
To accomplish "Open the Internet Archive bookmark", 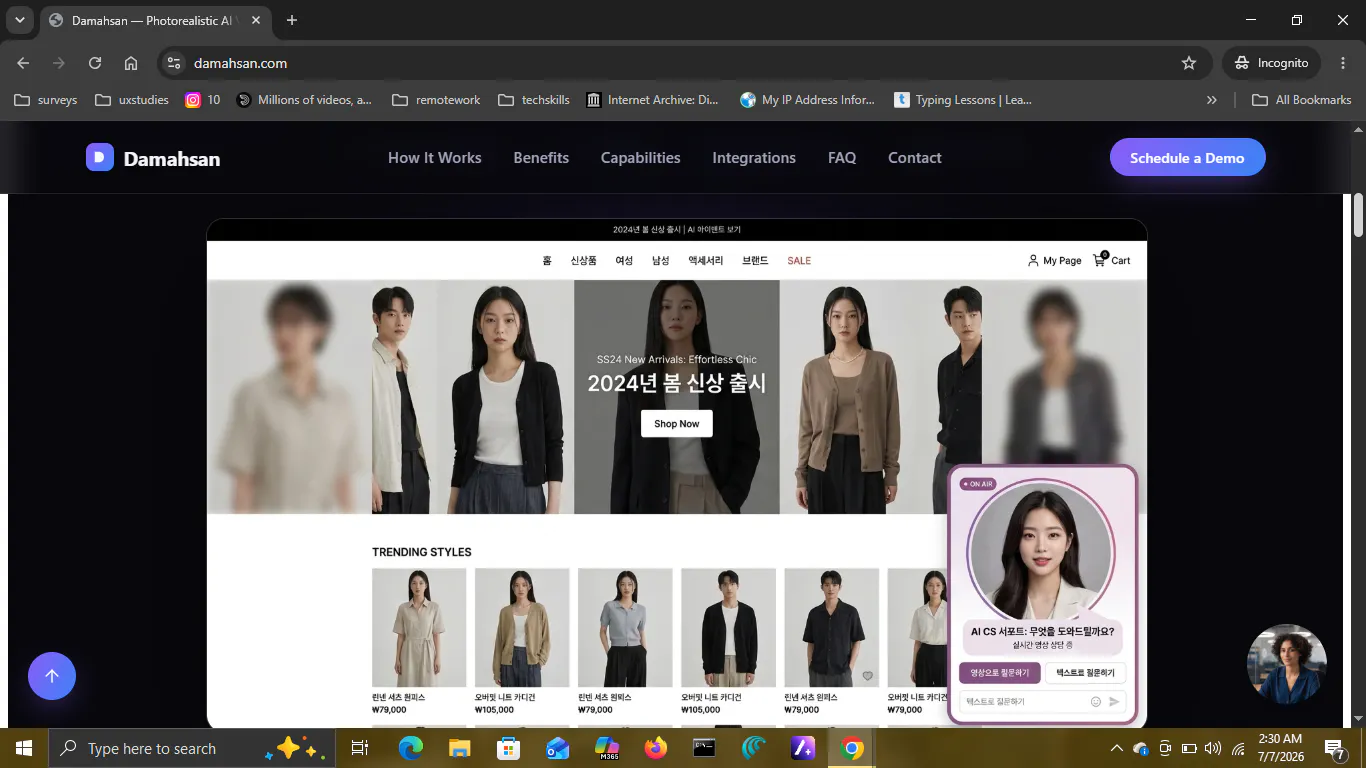I will [652, 100].
